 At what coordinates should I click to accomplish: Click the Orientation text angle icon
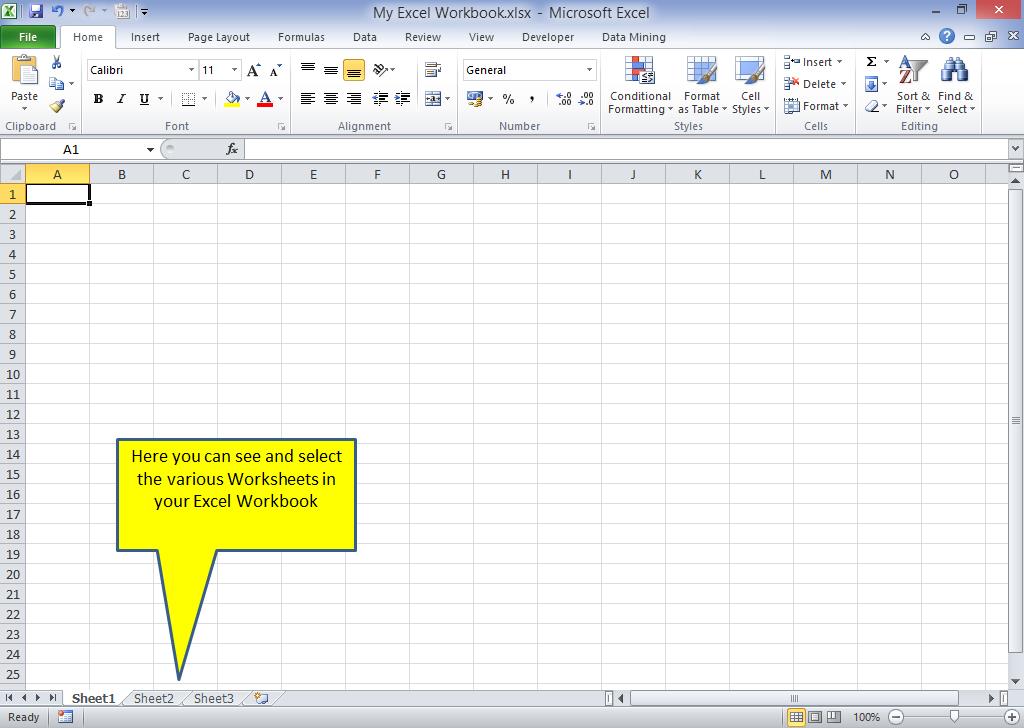click(381, 69)
